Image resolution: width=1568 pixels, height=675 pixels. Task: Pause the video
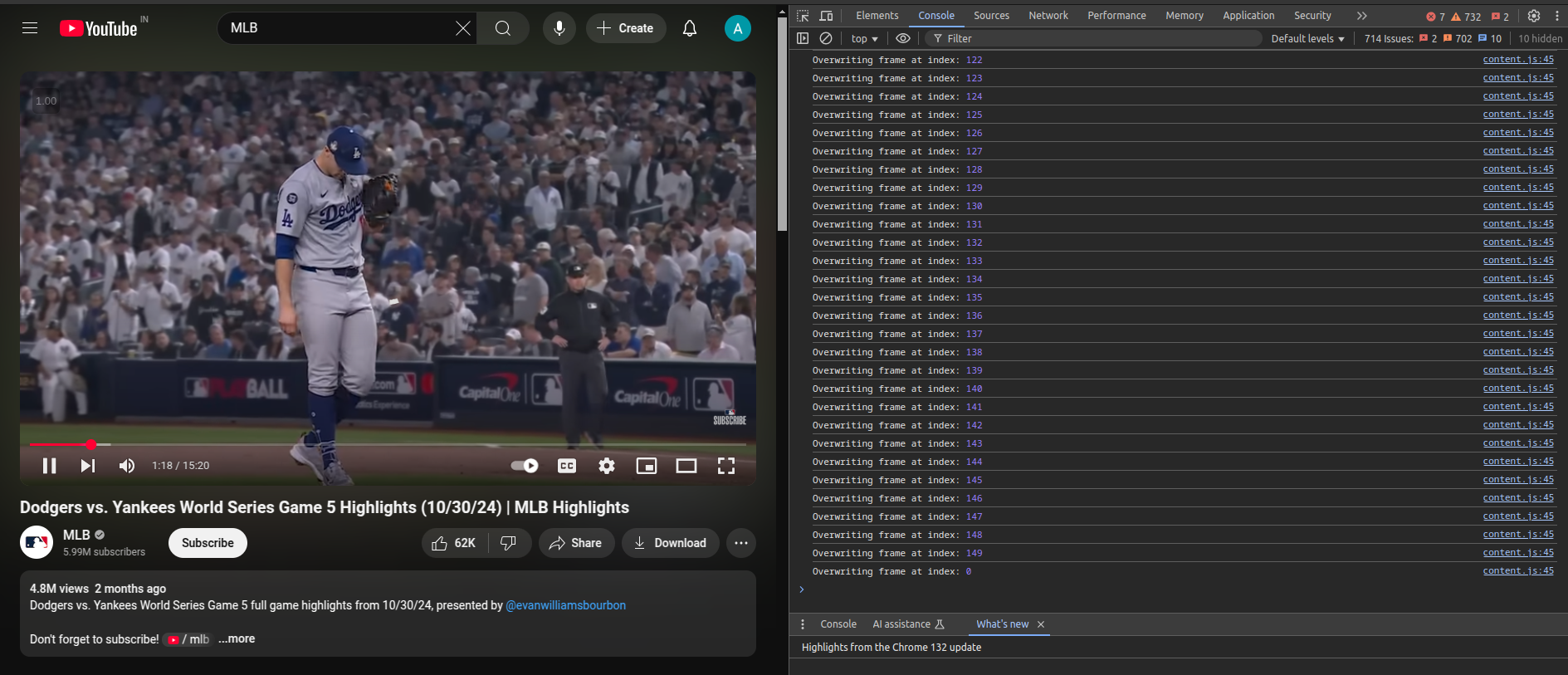point(50,466)
